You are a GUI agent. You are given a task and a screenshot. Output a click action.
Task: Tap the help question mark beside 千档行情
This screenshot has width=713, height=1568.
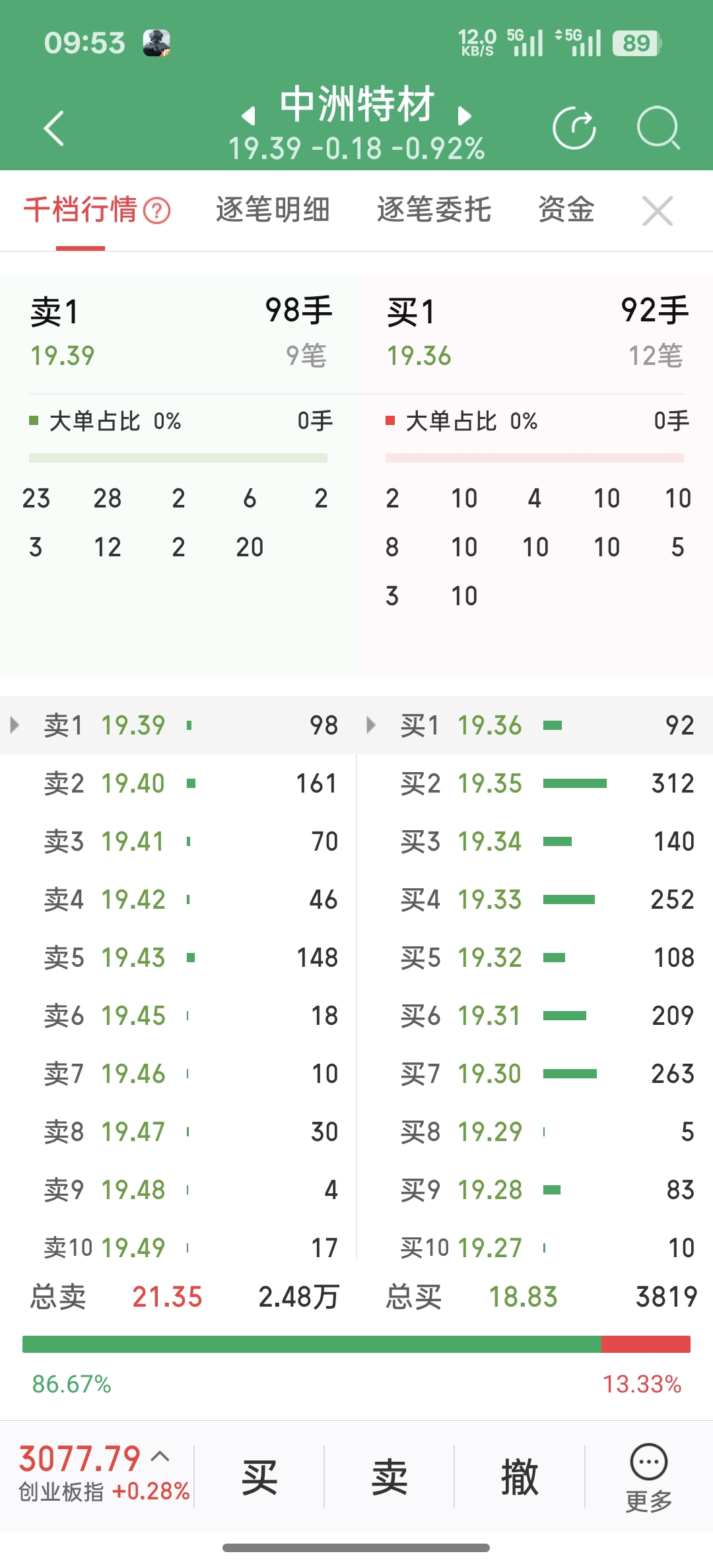coord(157,211)
